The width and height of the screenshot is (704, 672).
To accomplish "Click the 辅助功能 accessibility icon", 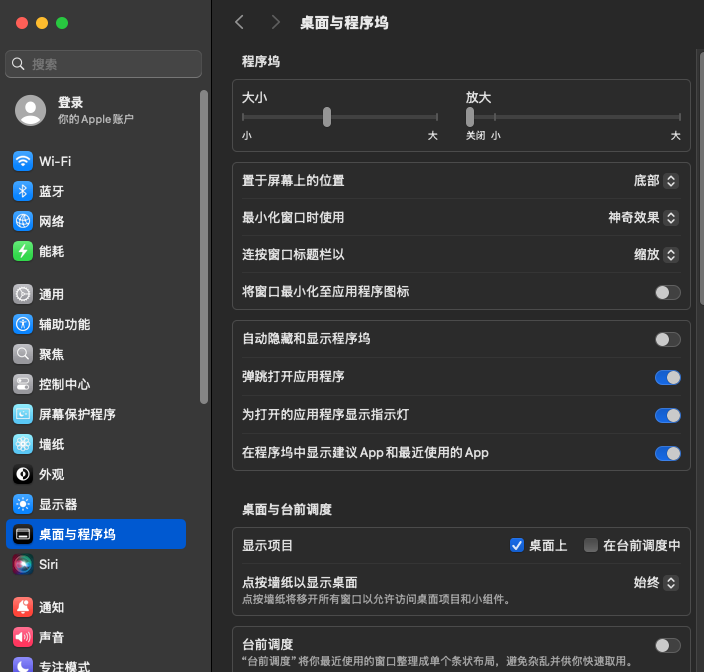I will (x=23, y=324).
